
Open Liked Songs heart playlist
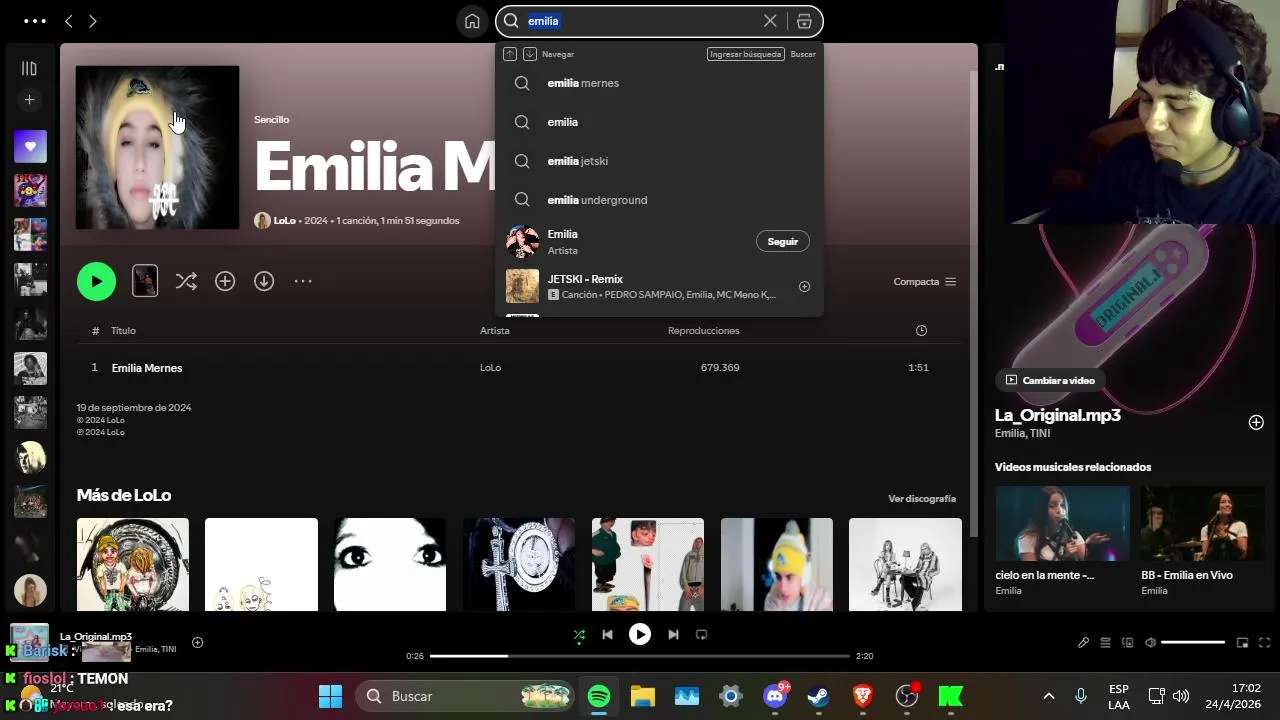tap(30, 147)
